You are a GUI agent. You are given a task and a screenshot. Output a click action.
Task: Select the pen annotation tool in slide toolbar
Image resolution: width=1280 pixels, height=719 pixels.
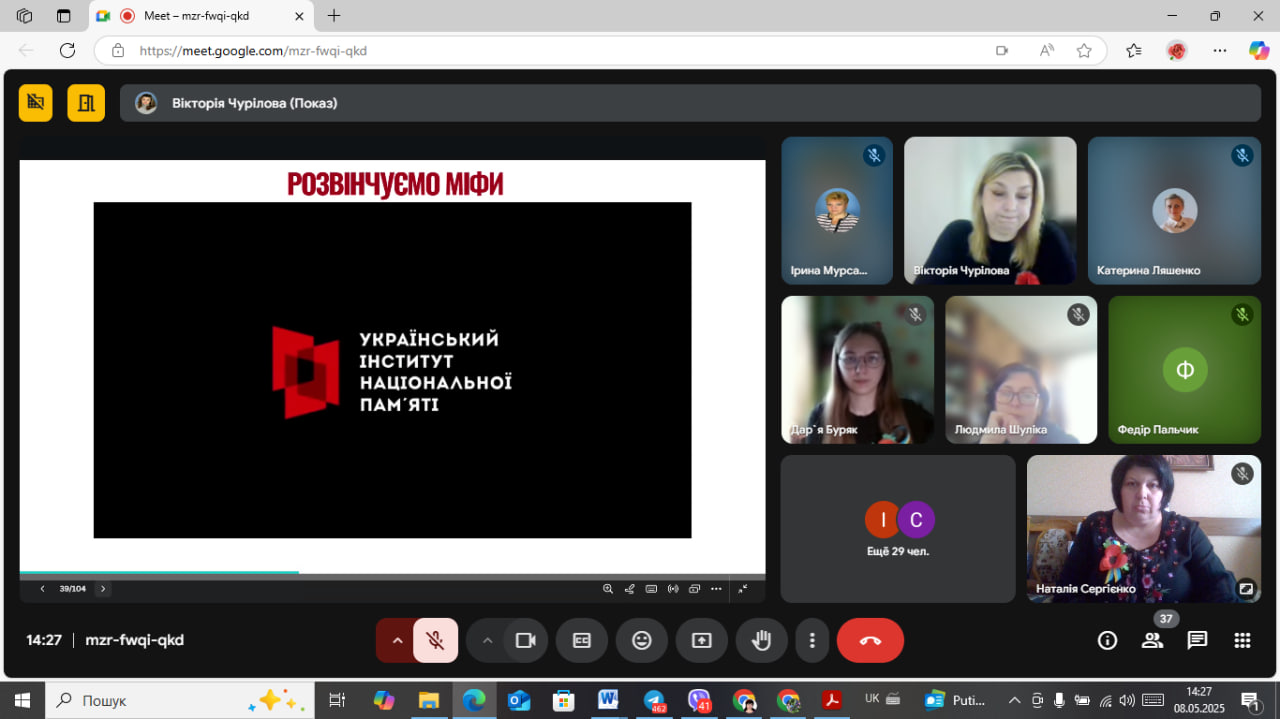click(x=630, y=589)
